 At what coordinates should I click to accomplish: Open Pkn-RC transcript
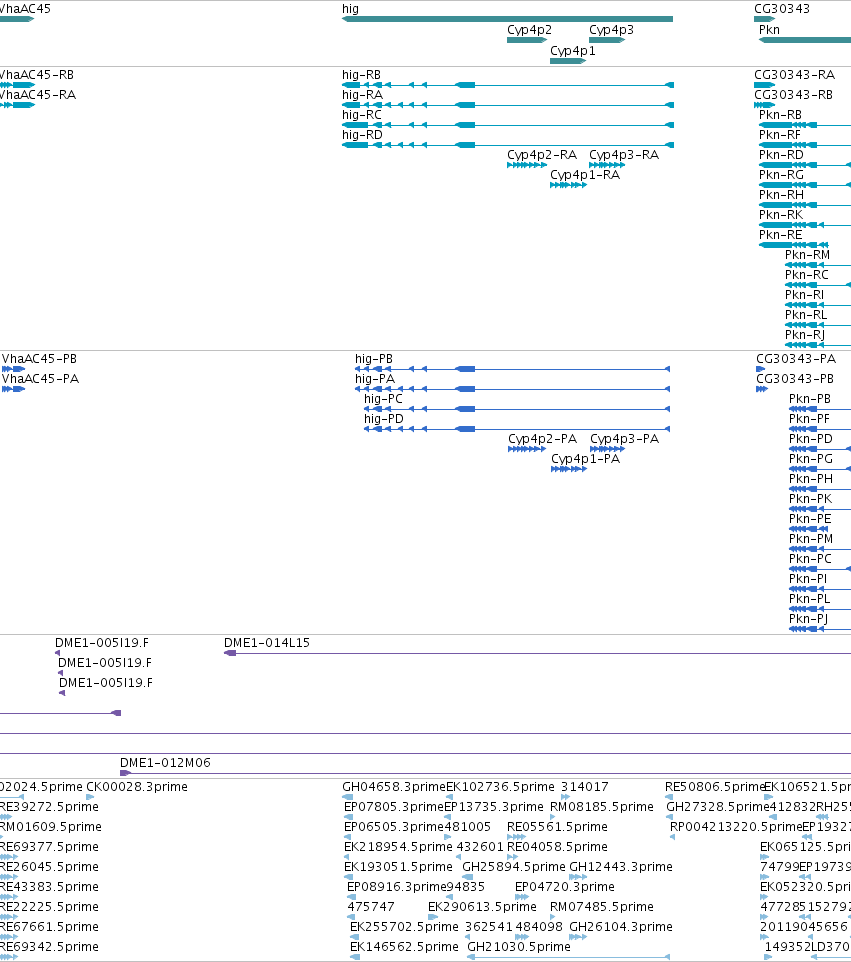pos(818,285)
